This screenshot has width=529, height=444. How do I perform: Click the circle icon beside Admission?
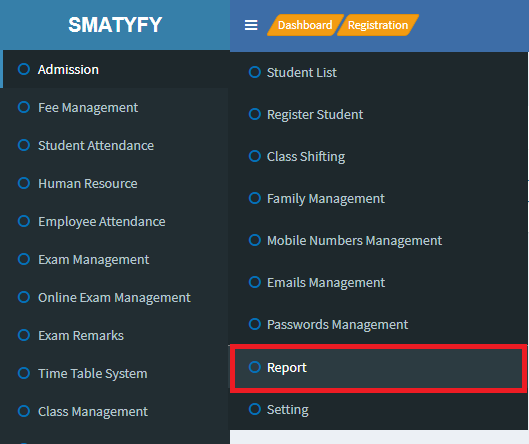coord(24,69)
